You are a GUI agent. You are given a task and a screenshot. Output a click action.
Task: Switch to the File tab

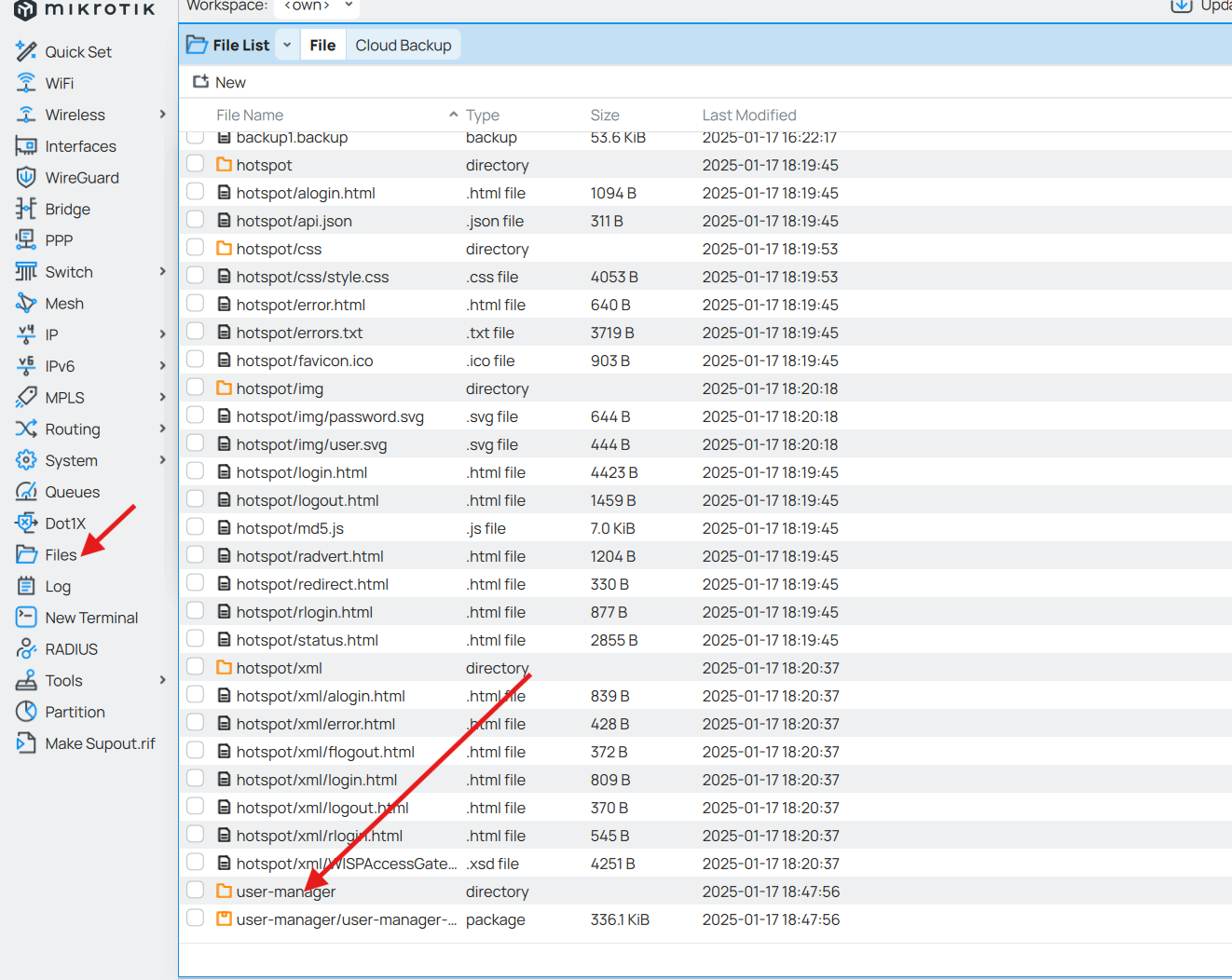pos(322,45)
